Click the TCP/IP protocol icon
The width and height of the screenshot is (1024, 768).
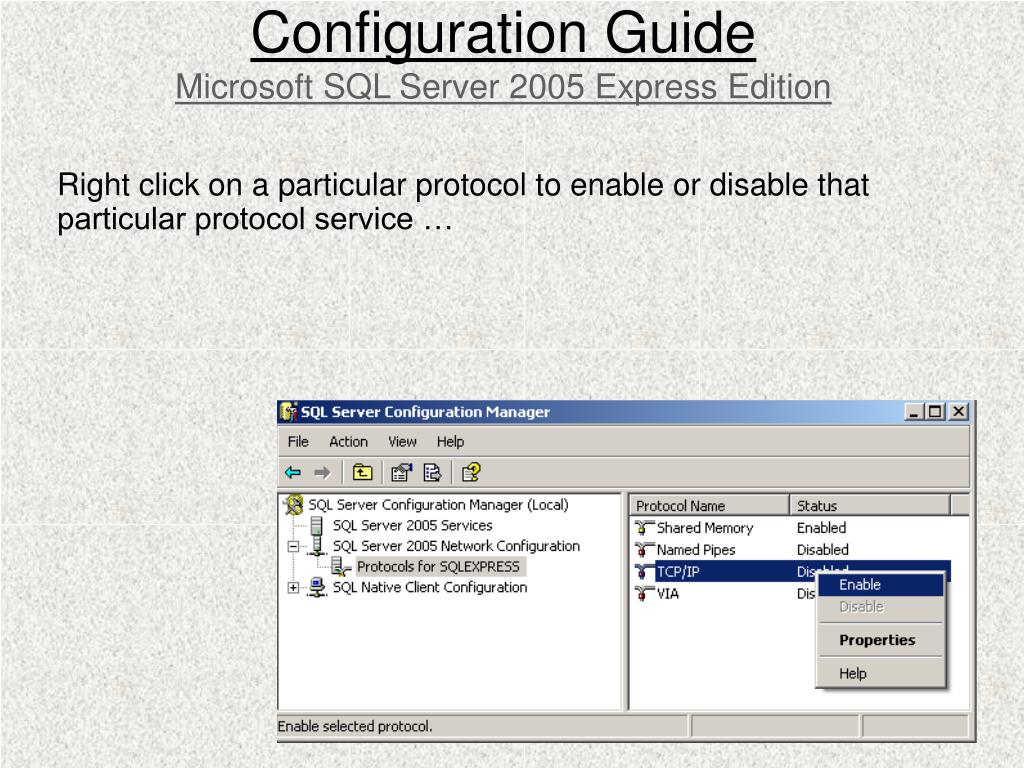click(x=645, y=571)
